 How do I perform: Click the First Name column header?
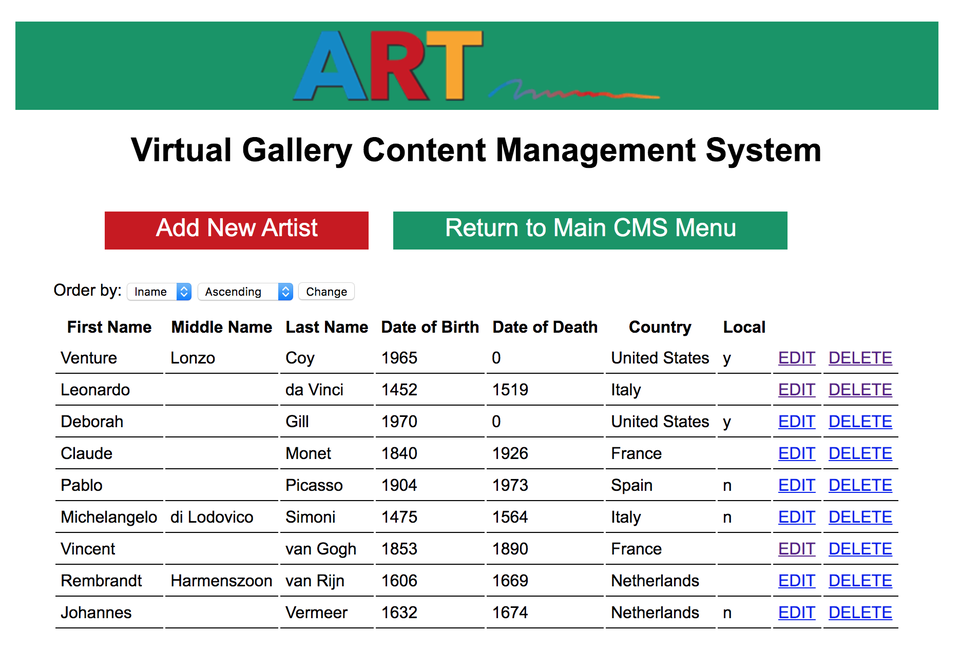click(109, 327)
